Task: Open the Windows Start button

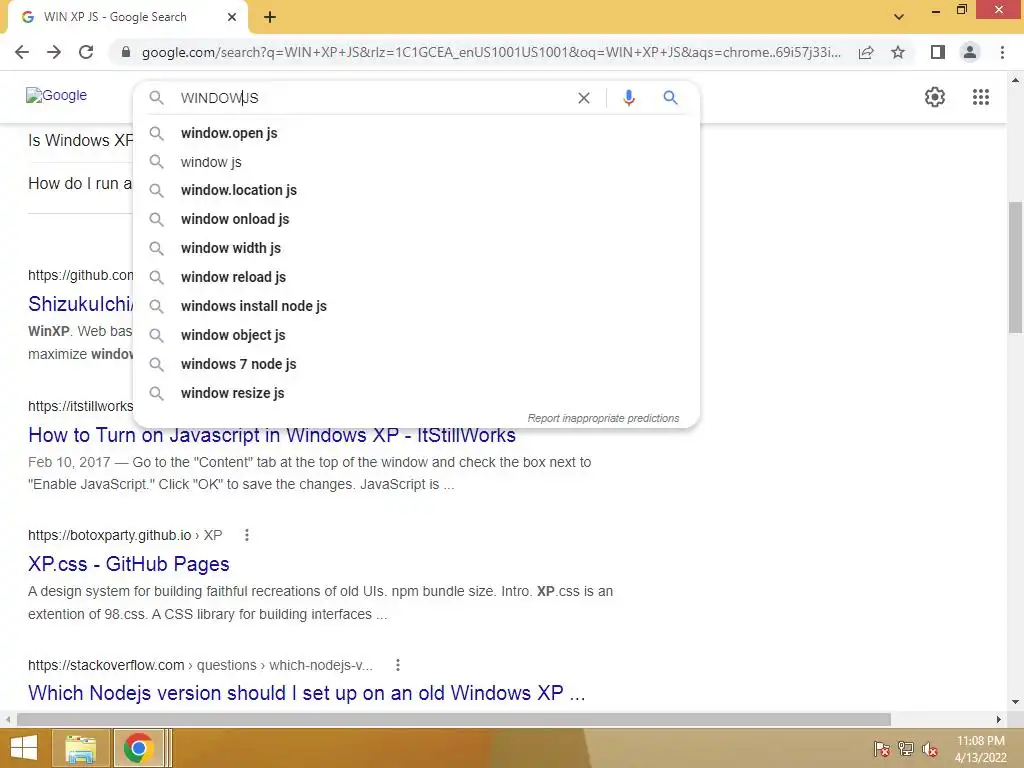Action: tap(24, 748)
